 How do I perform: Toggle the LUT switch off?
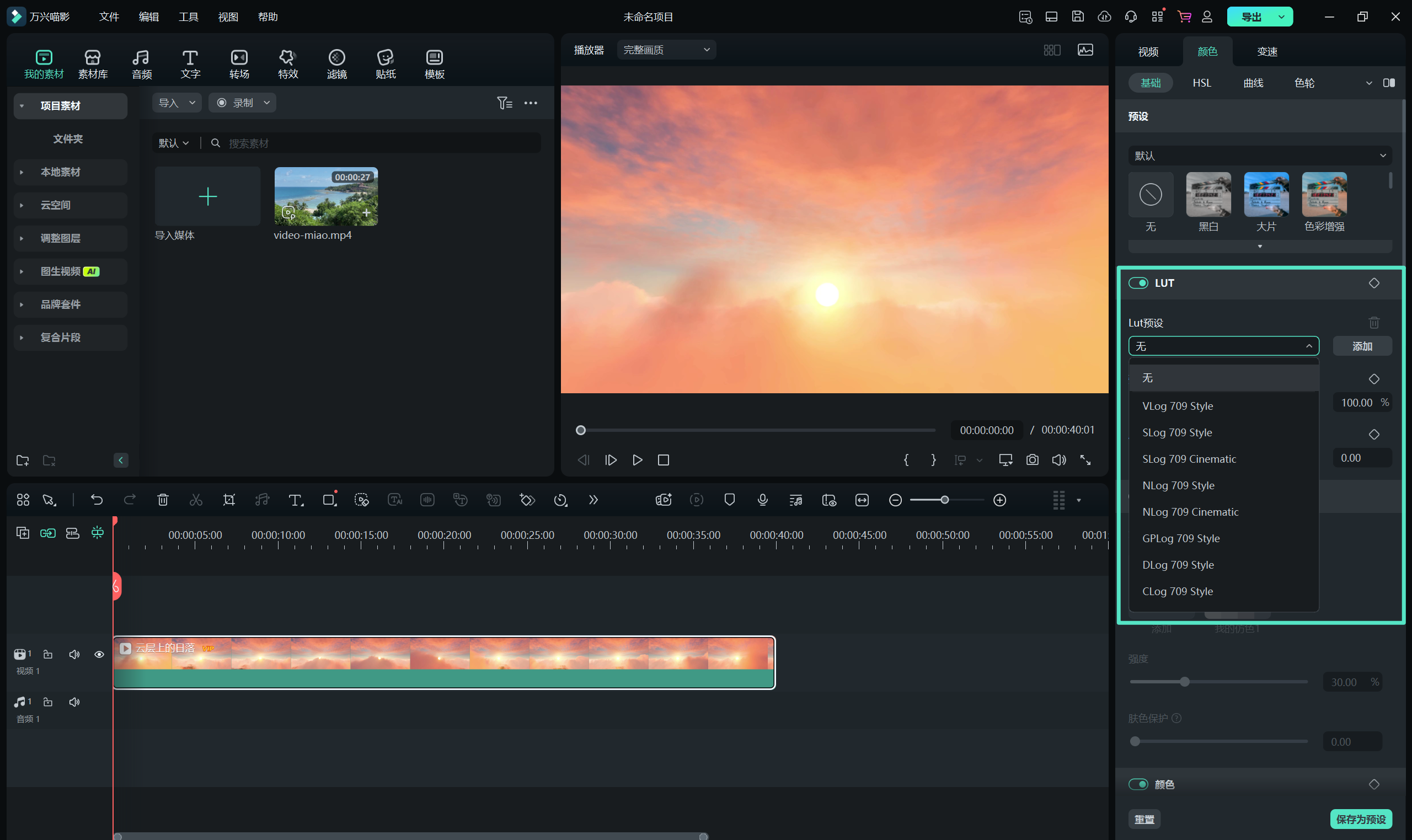tap(1138, 283)
